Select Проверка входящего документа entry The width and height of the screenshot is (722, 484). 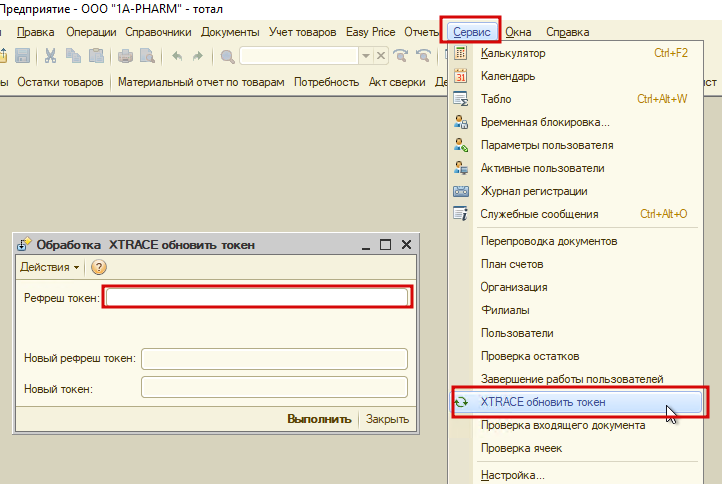click(576, 425)
